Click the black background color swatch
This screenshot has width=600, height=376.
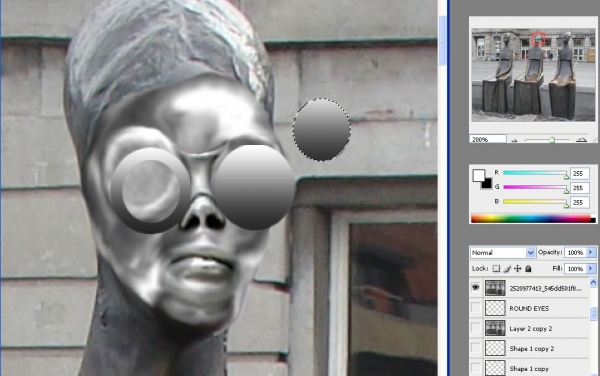click(x=488, y=185)
